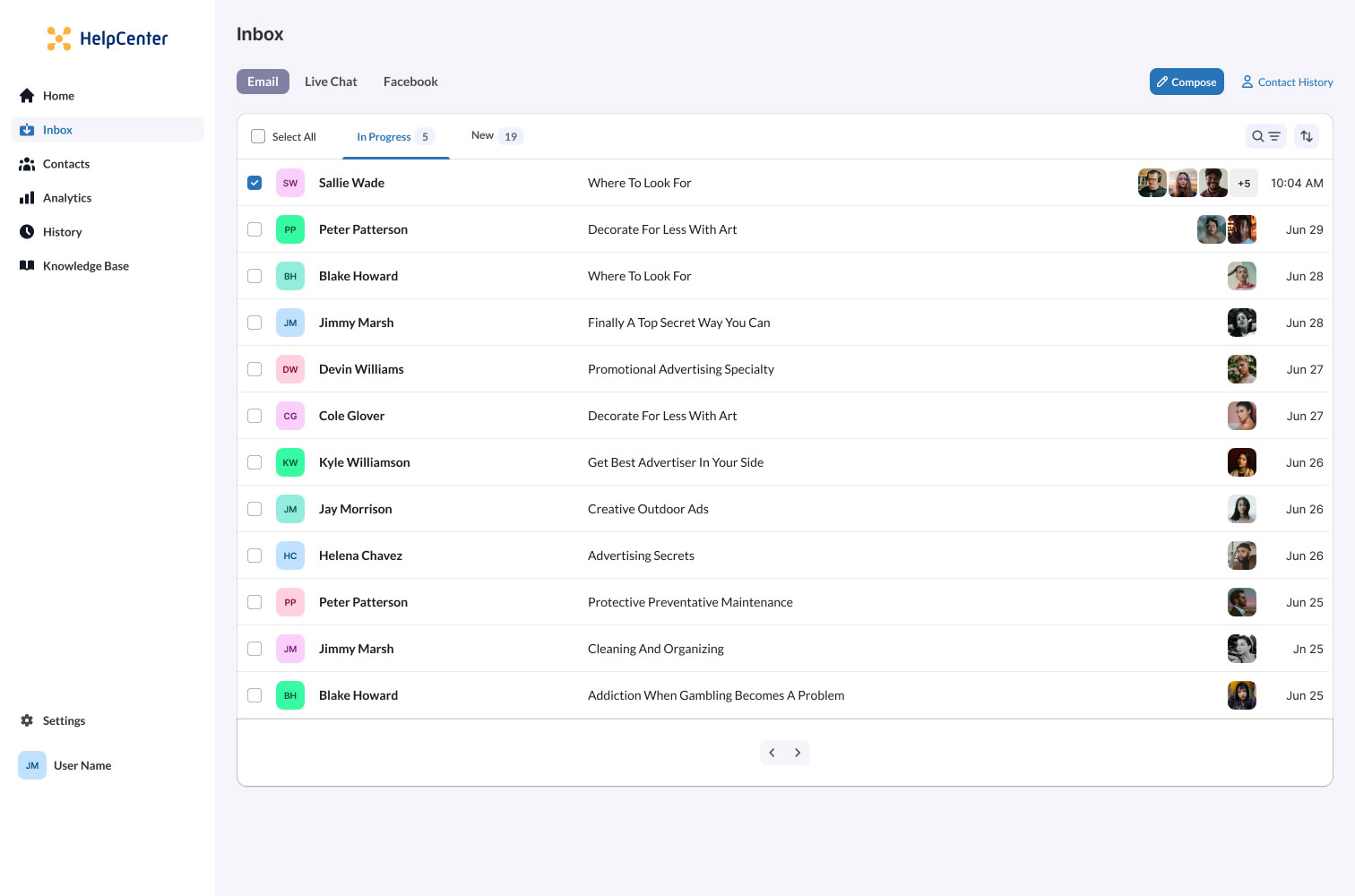The width and height of the screenshot is (1355, 896).
Task: Click the Jun 29 date
Action: click(x=1305, y=229)
